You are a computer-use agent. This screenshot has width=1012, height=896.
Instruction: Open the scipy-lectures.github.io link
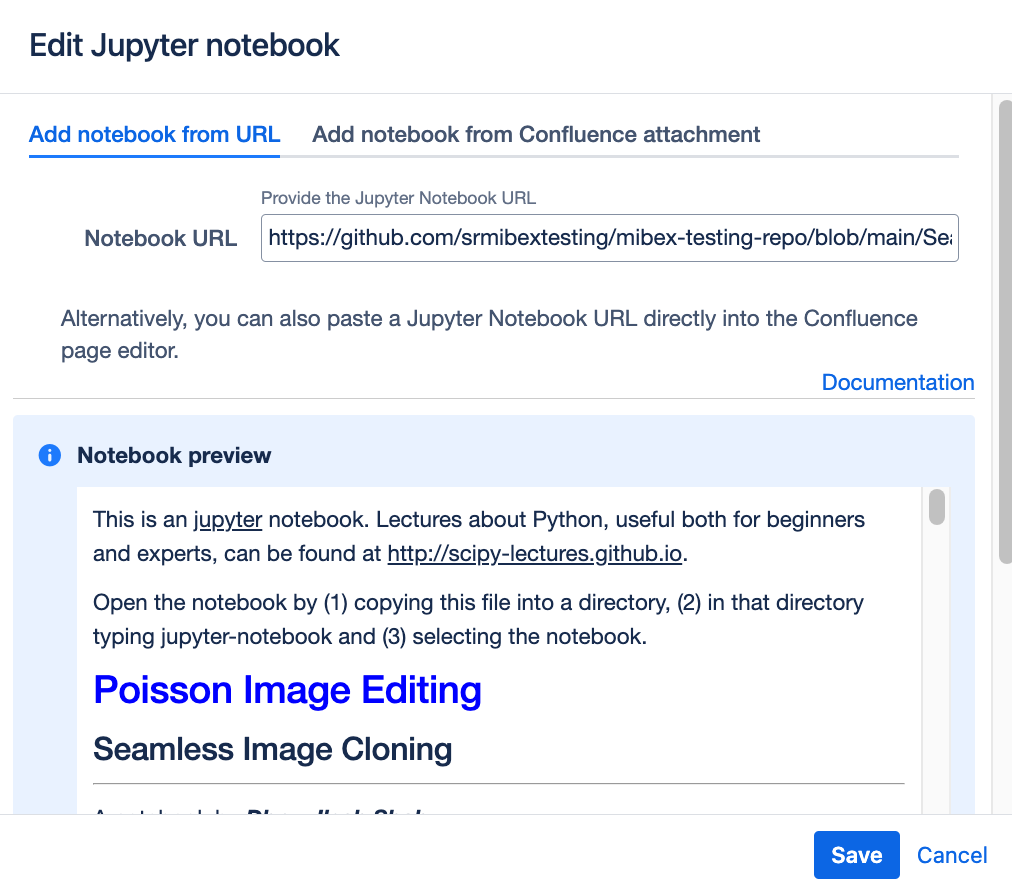(x=536, y=553)
